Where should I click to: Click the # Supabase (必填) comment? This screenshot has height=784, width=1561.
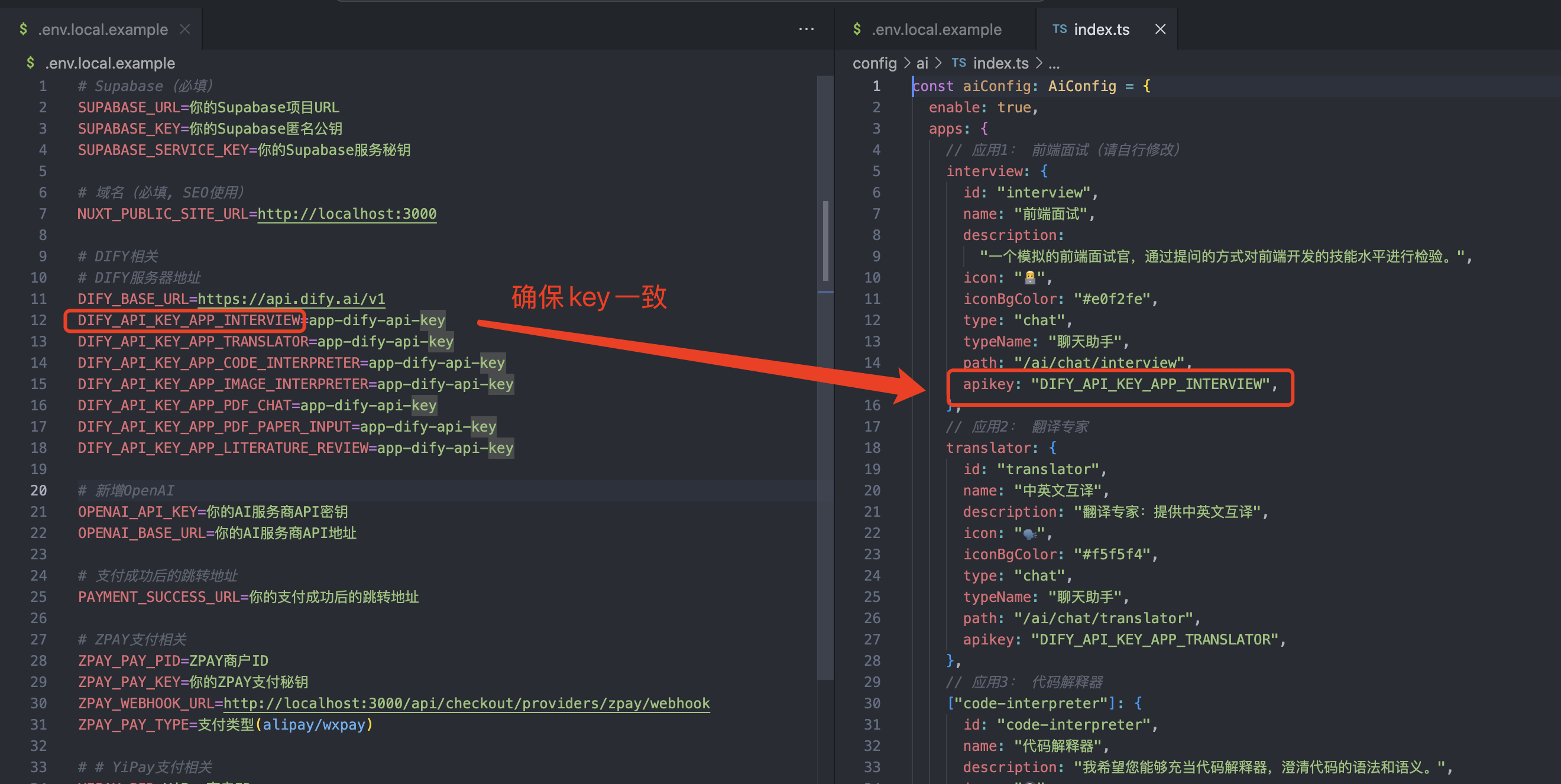tap(145, 86)
